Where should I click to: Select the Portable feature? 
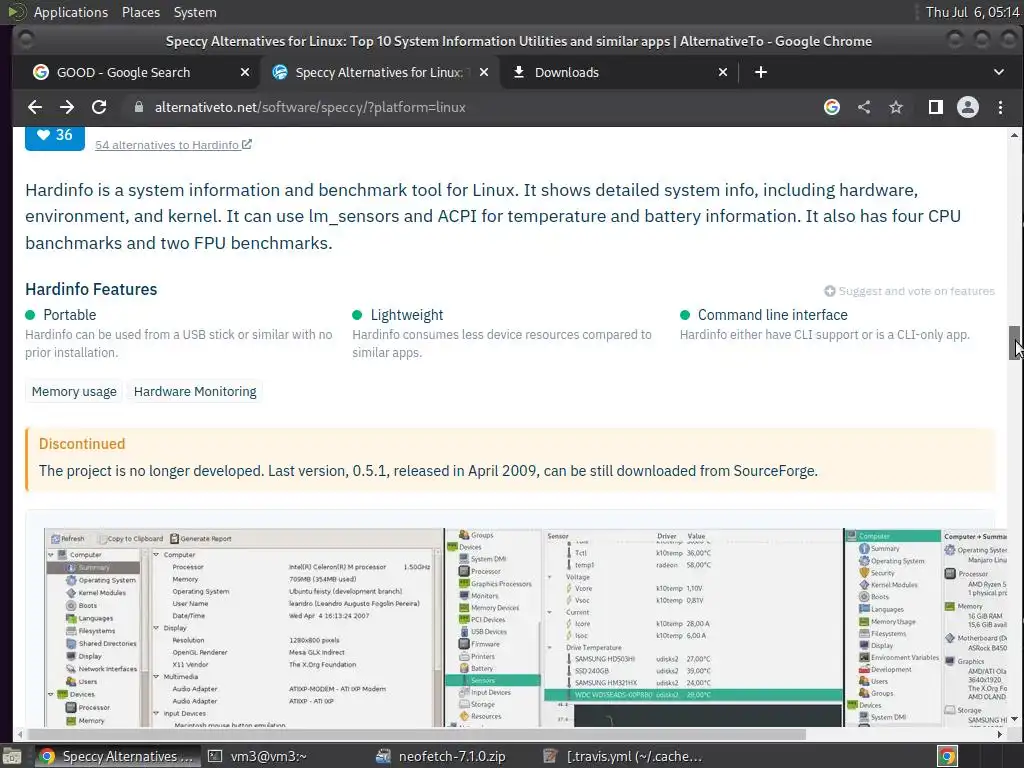click(x=69, y=315)
